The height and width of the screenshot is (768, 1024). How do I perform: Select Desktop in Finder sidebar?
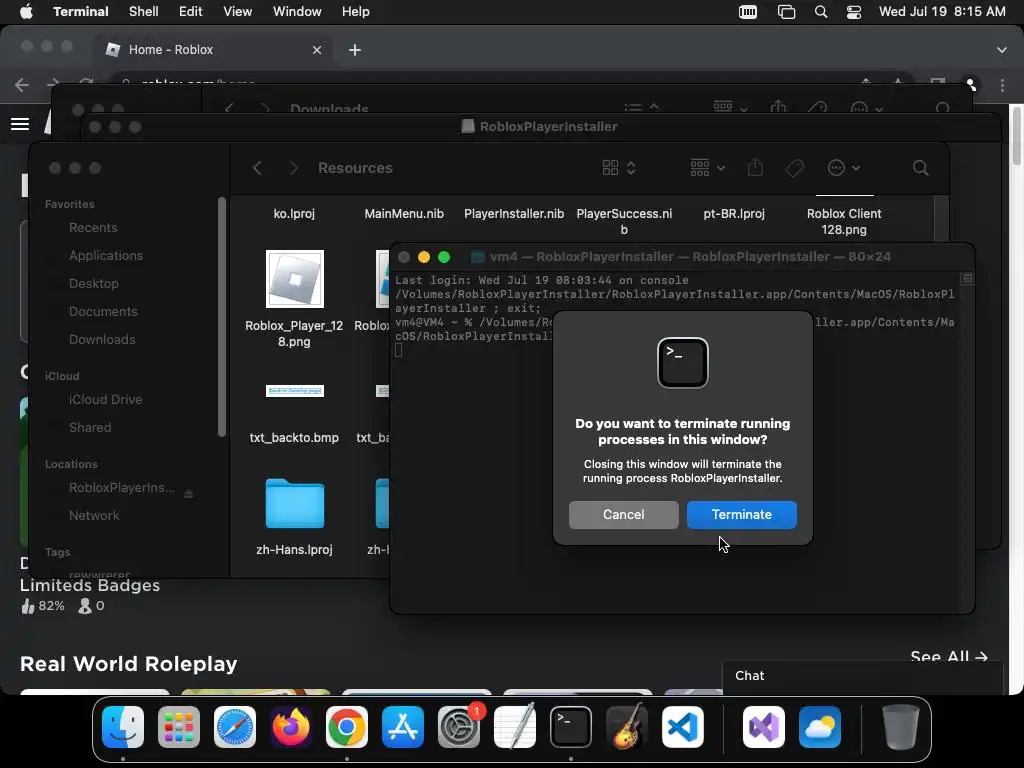94,284
